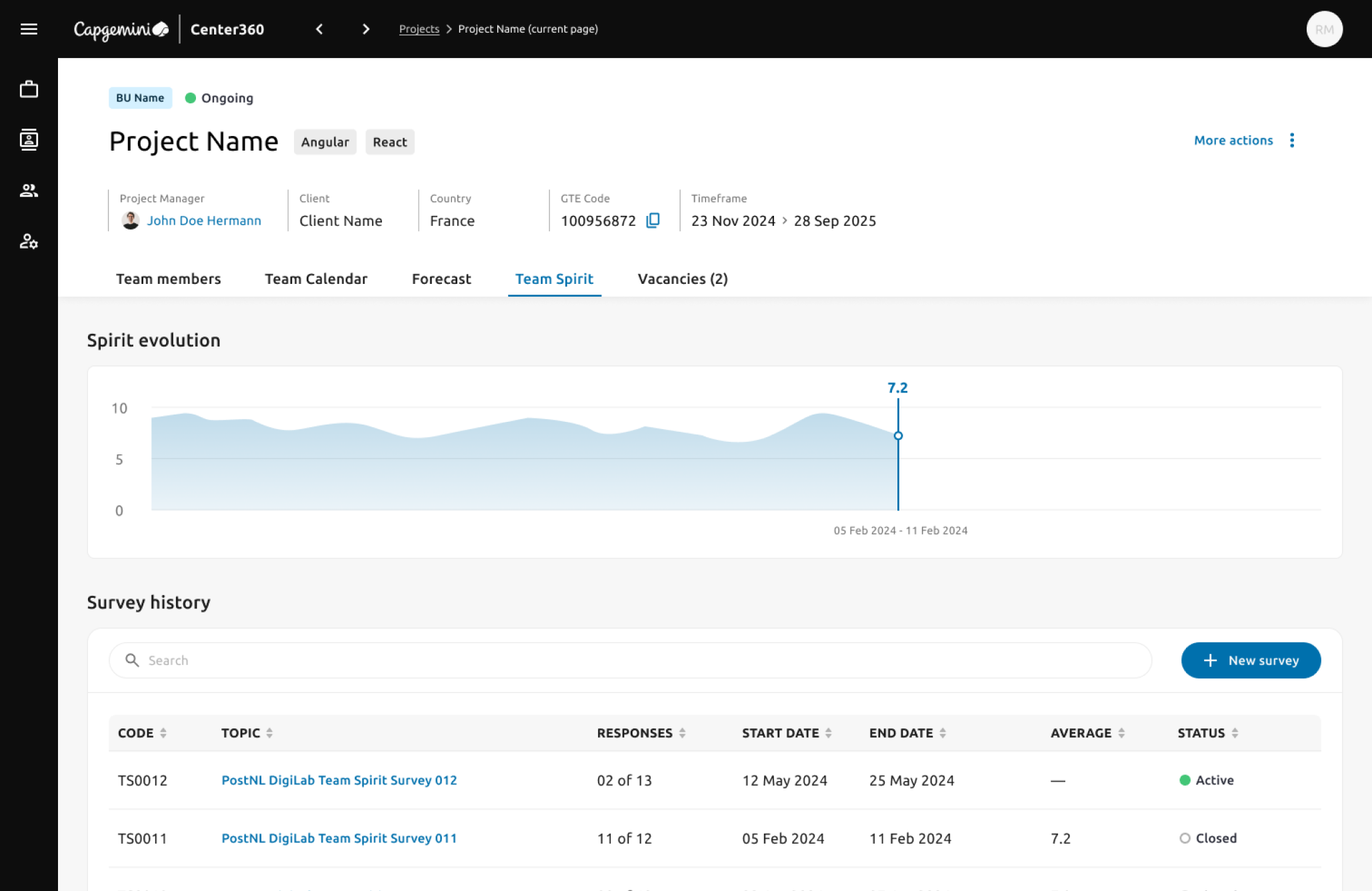Switch to Team Calendar tab
Viewport: 1372px width, 891px height.
tap(316, 279)
